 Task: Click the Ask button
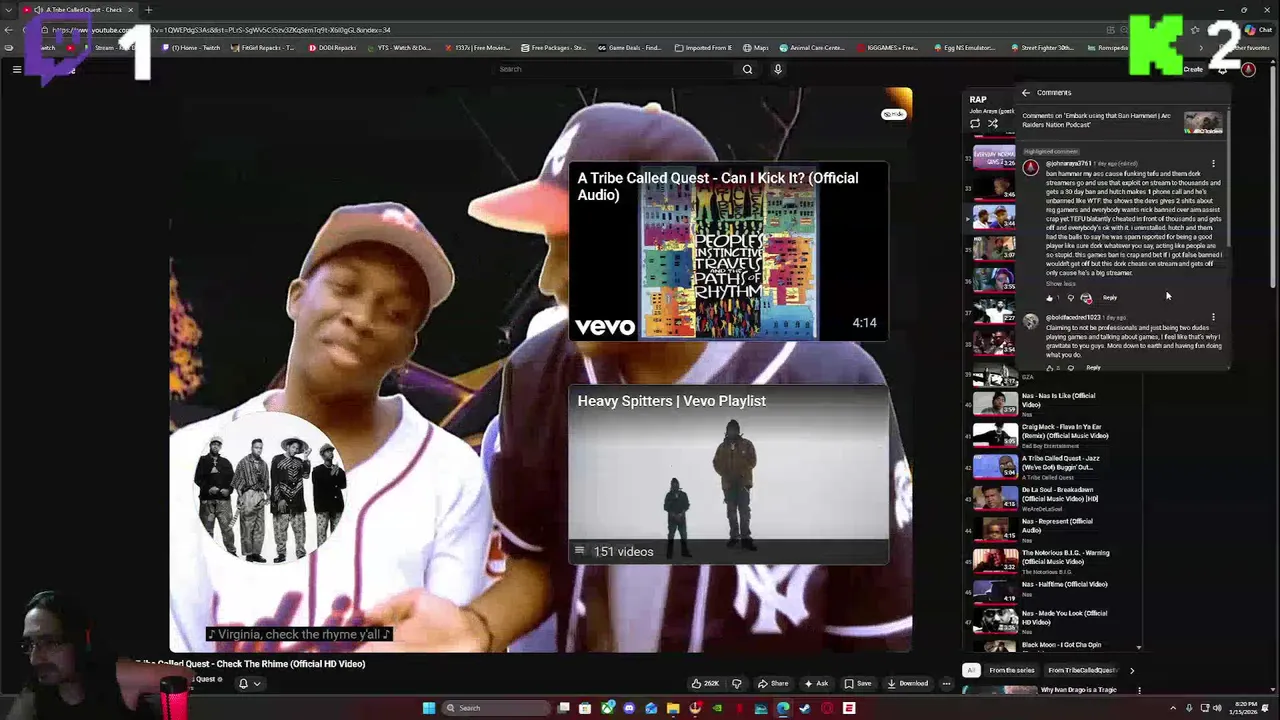tap(816, 684)
